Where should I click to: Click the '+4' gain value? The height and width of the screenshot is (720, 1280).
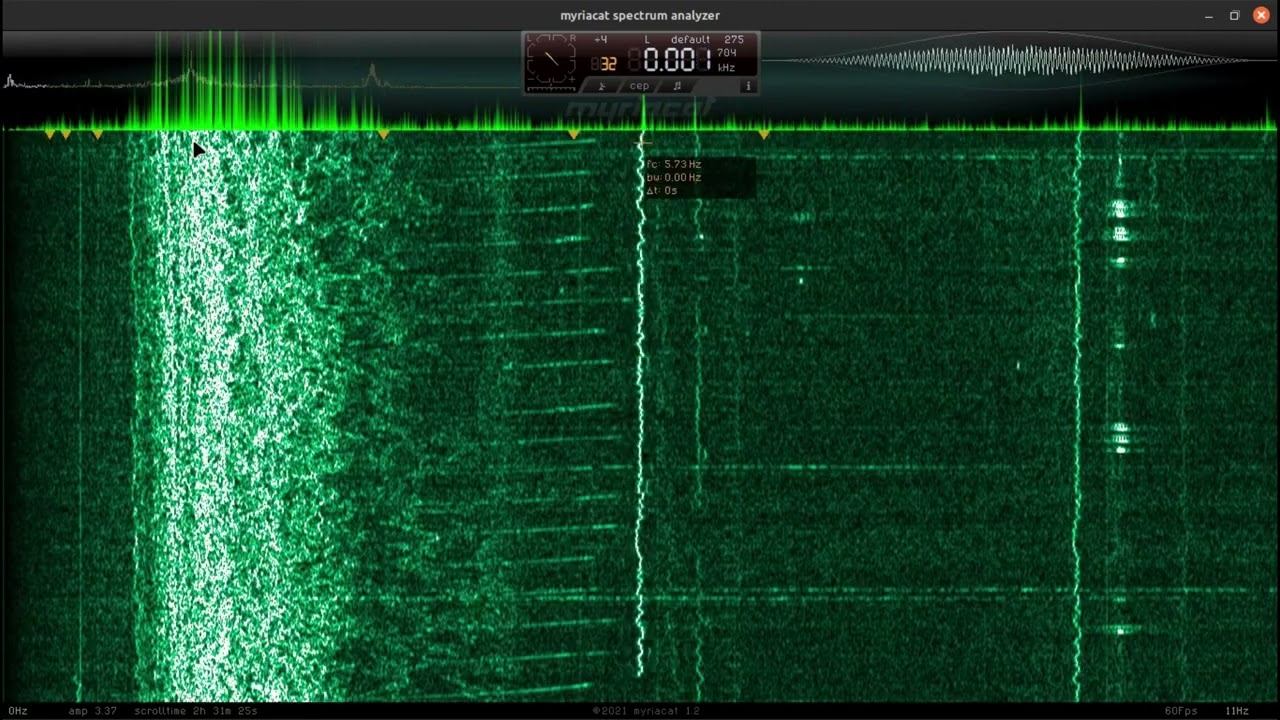point(600,40)
